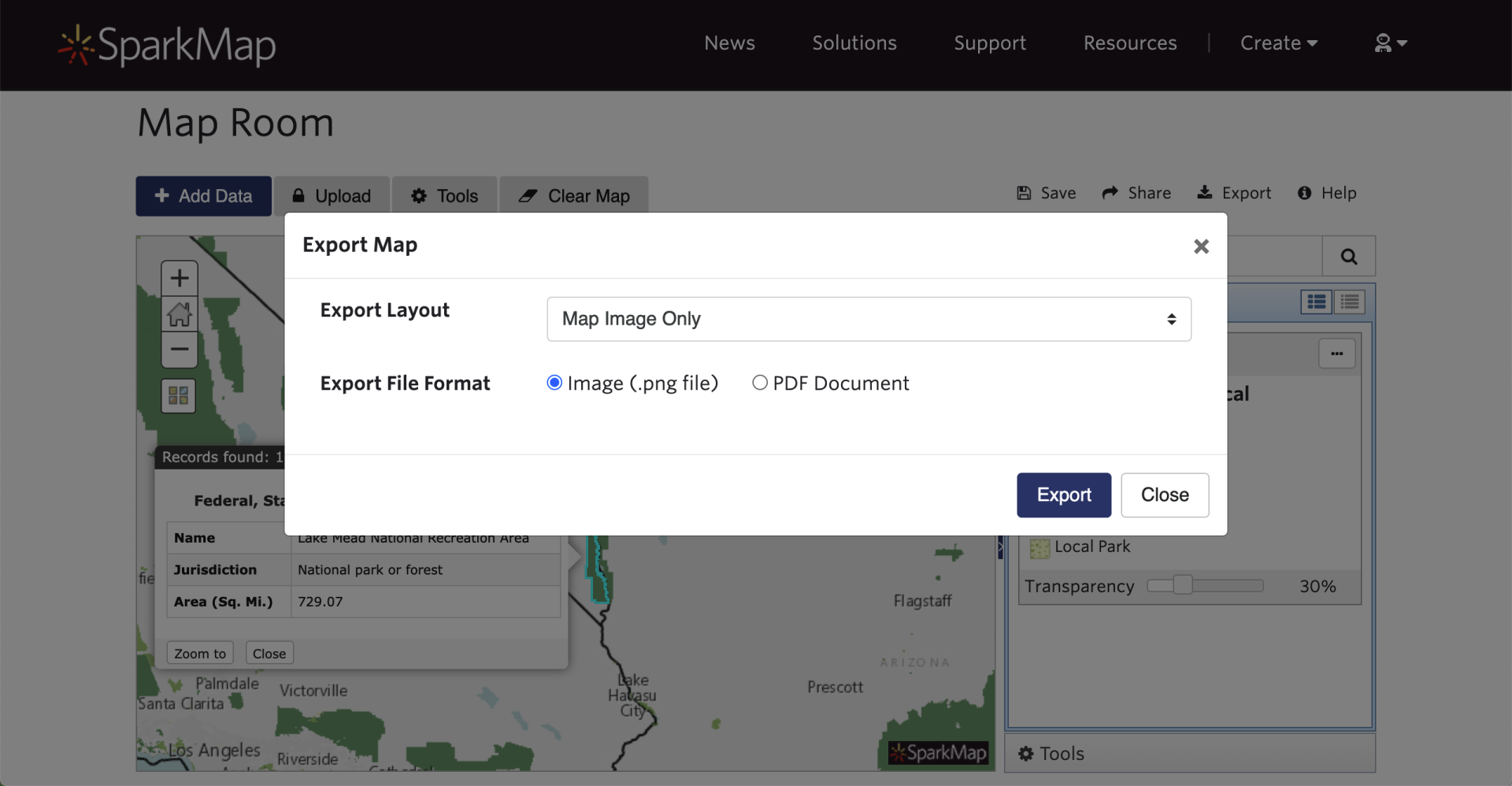Open the basemap selector on the map
The height and width of the screenshot is (786, 1512).
pyautogui.click(x=178, y=395)
